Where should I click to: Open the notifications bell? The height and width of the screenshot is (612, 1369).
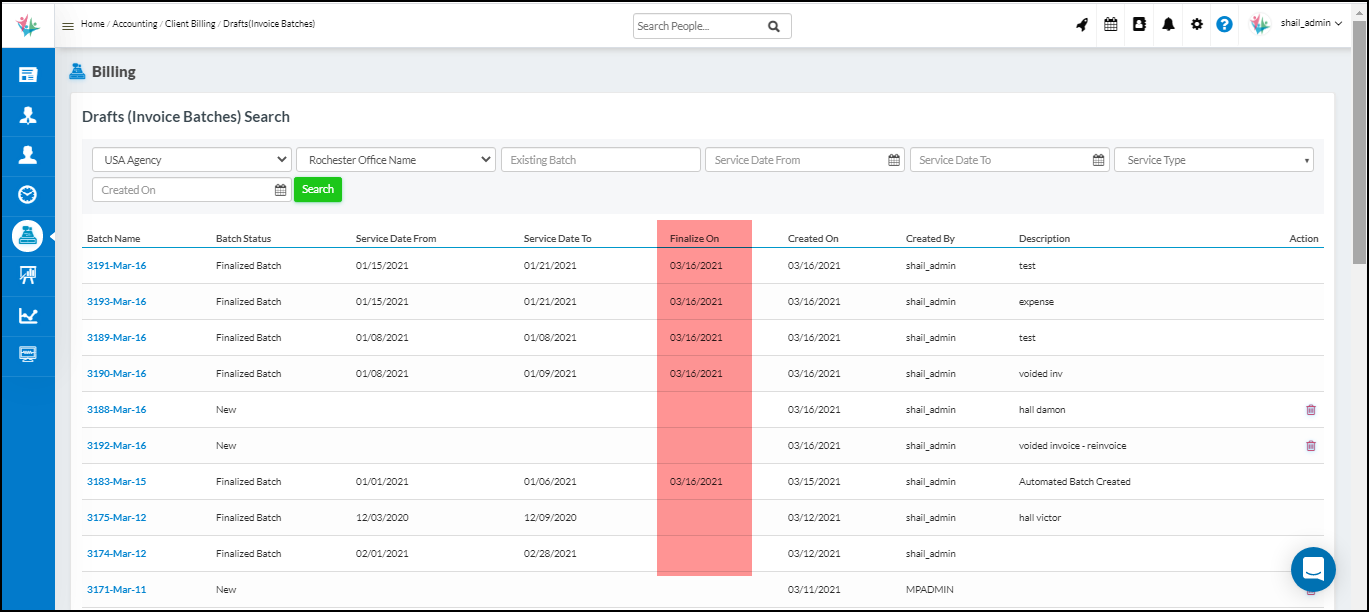(x=1168, y=25)
